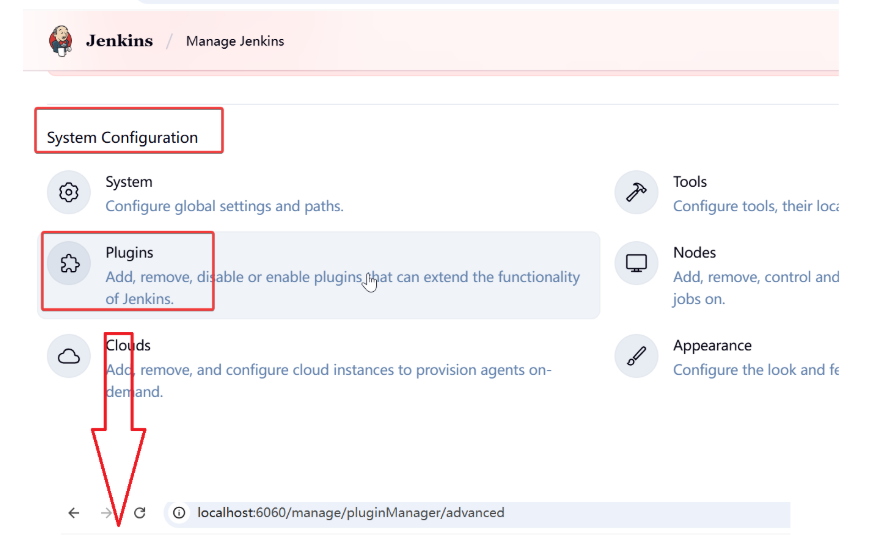
Task: Click the Manage Jenkins breadcrumb
Action: coord(235,41)
